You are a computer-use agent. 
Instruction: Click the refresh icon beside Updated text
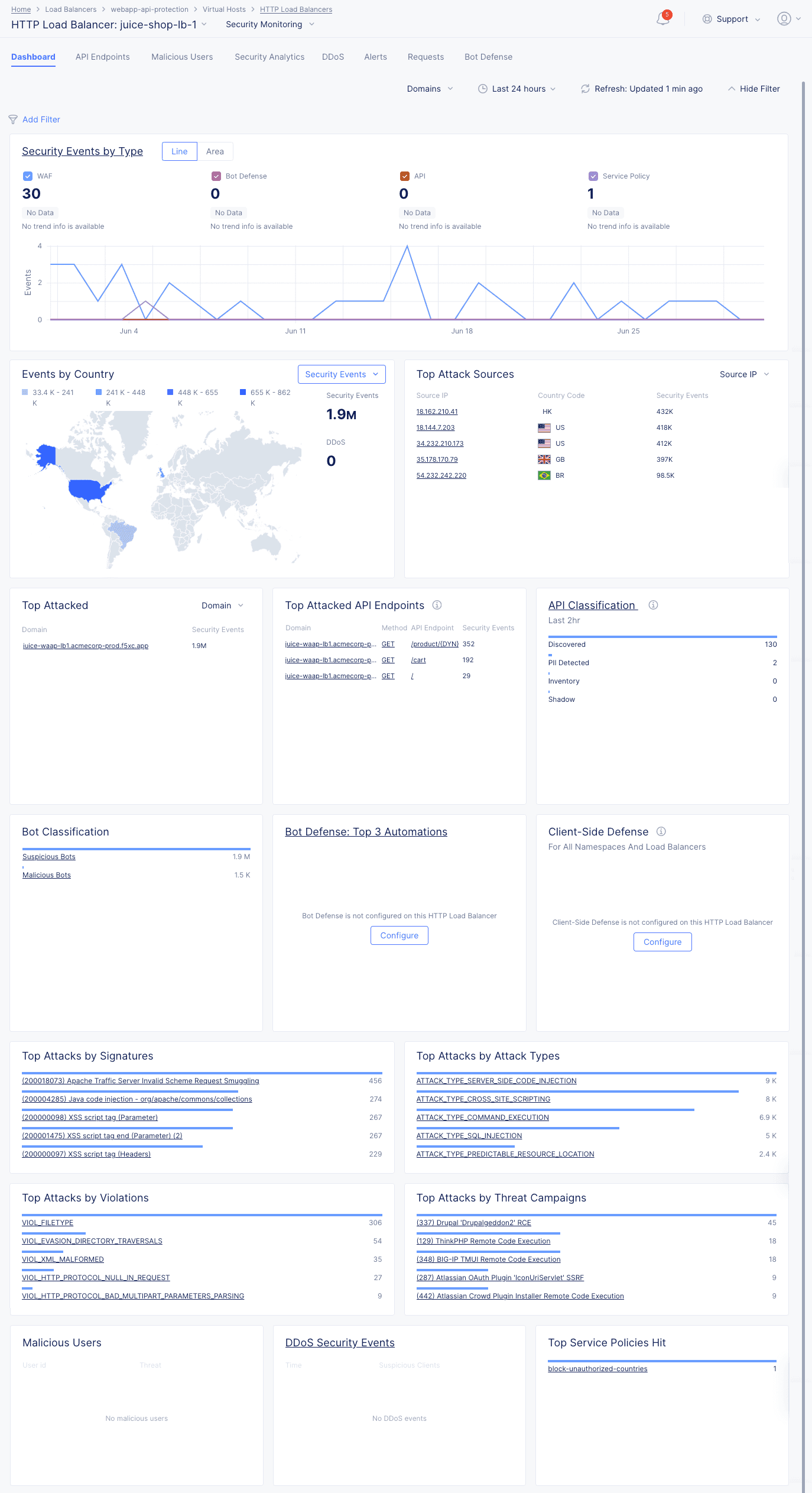585,89
